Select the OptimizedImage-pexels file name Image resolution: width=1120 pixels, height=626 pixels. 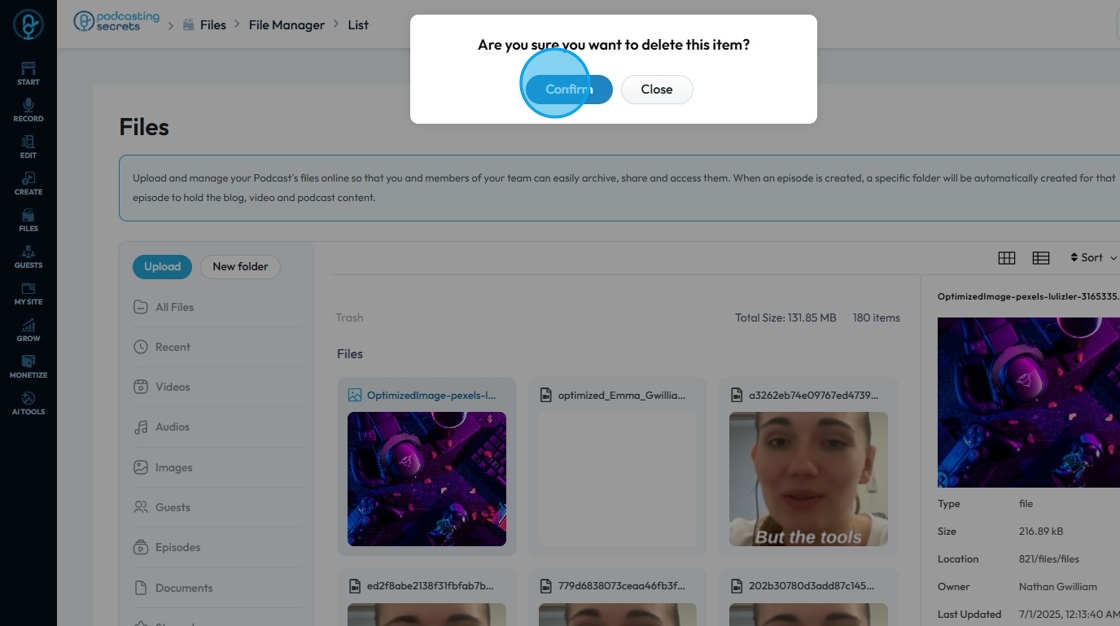pyautogui.click(x=431, y=395)
